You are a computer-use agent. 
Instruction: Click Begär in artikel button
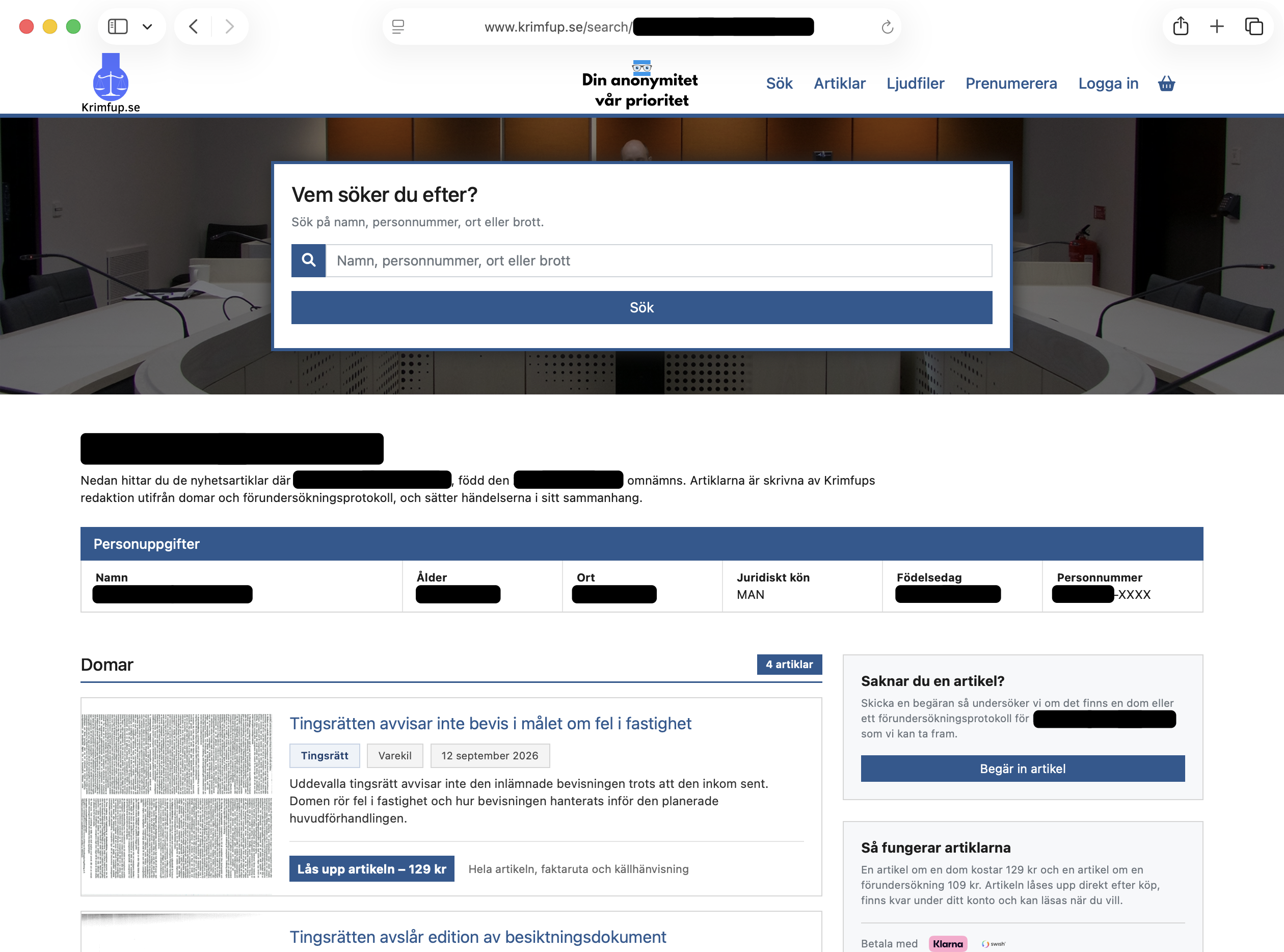[1023, 768]
